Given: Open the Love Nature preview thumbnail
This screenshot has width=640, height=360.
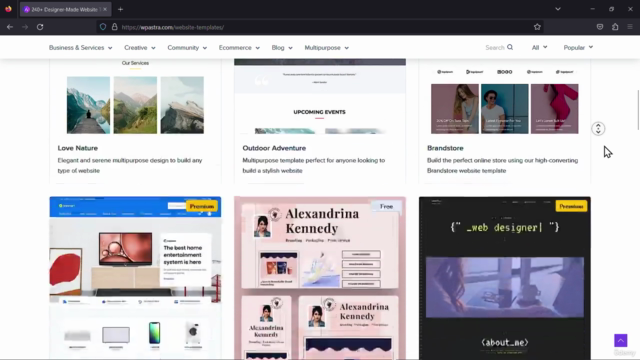Looking at the screenshot, I should click(x=135, y=97).
